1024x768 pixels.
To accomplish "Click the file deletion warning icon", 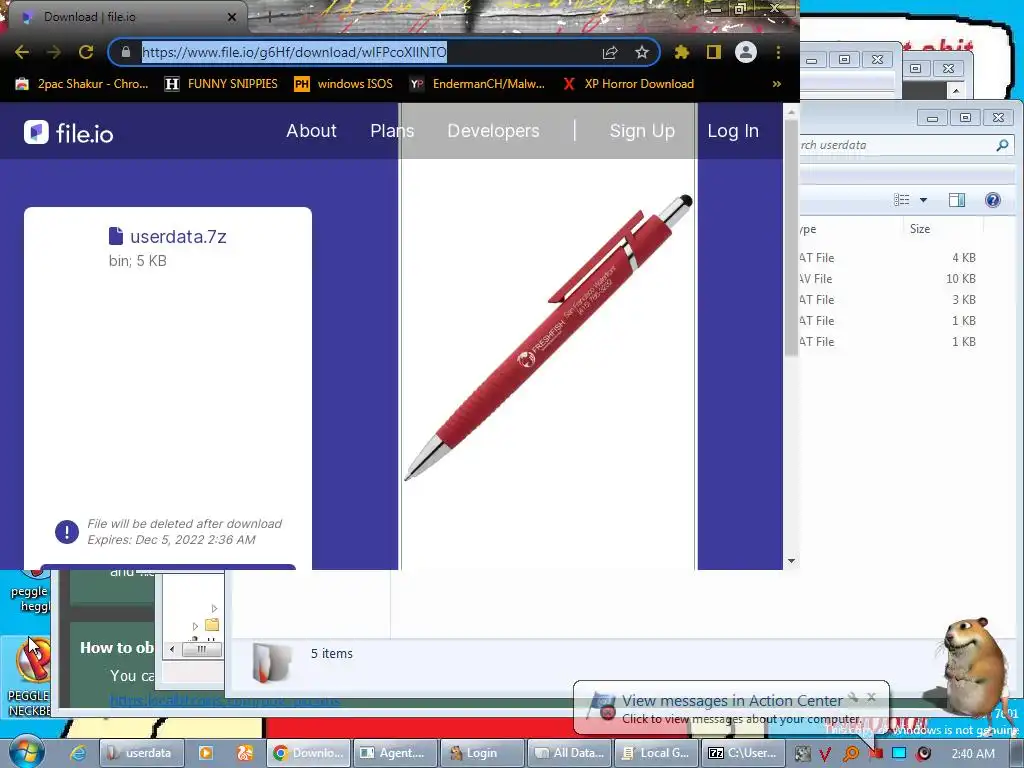I will pos(67,532).
